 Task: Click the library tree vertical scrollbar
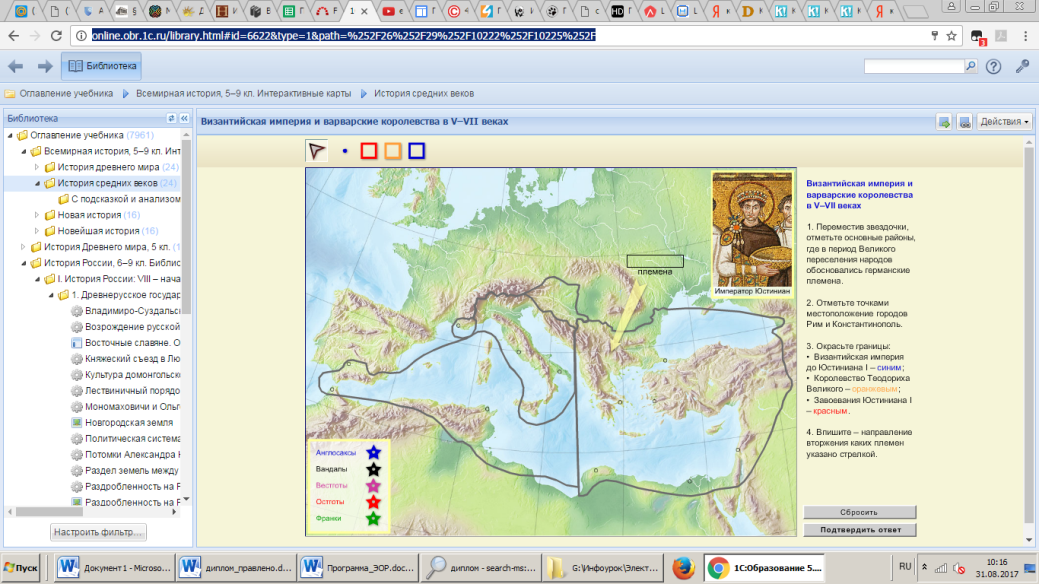[186, 225]
